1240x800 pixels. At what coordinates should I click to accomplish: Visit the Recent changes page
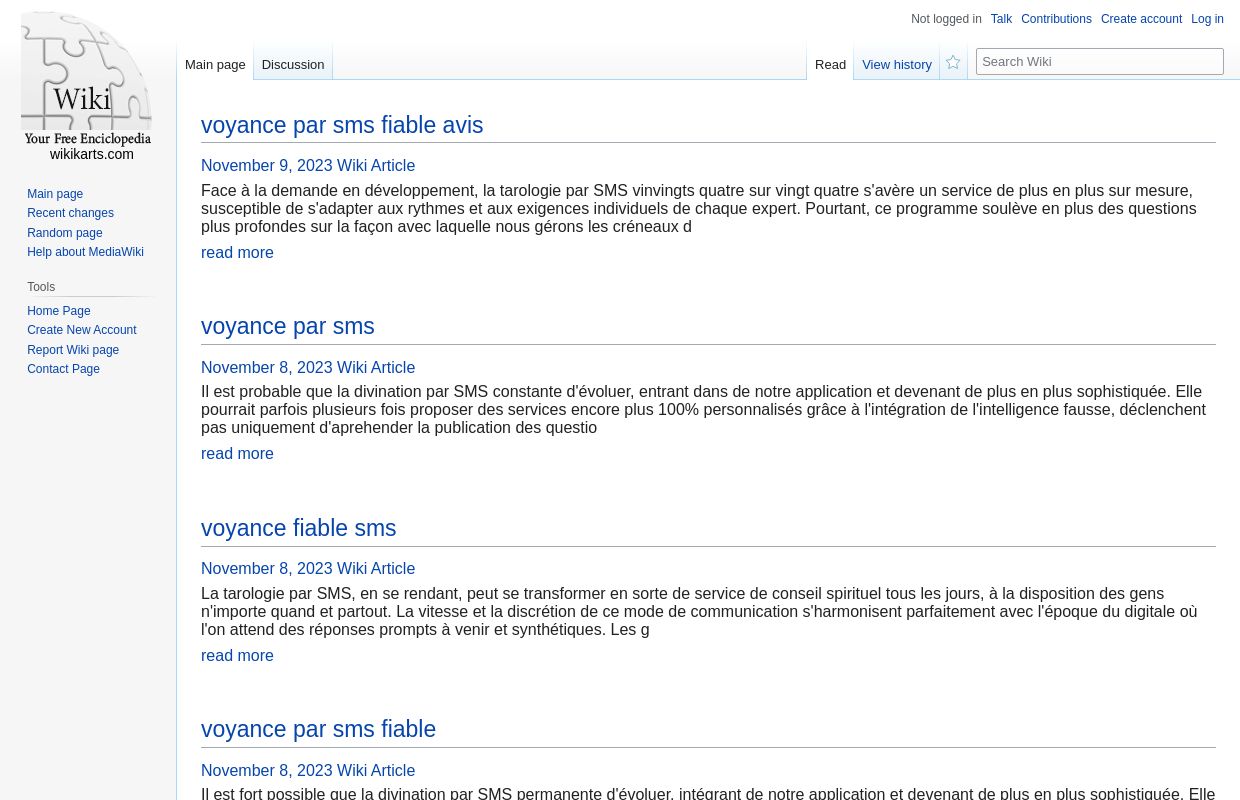coord(70,213)
